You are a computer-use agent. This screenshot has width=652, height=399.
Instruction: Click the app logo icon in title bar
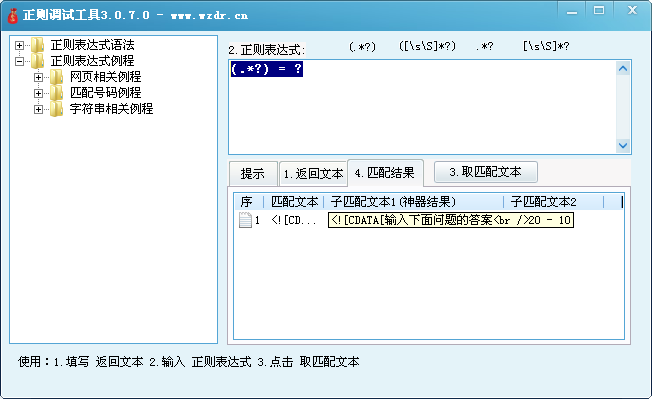(12, 15)
